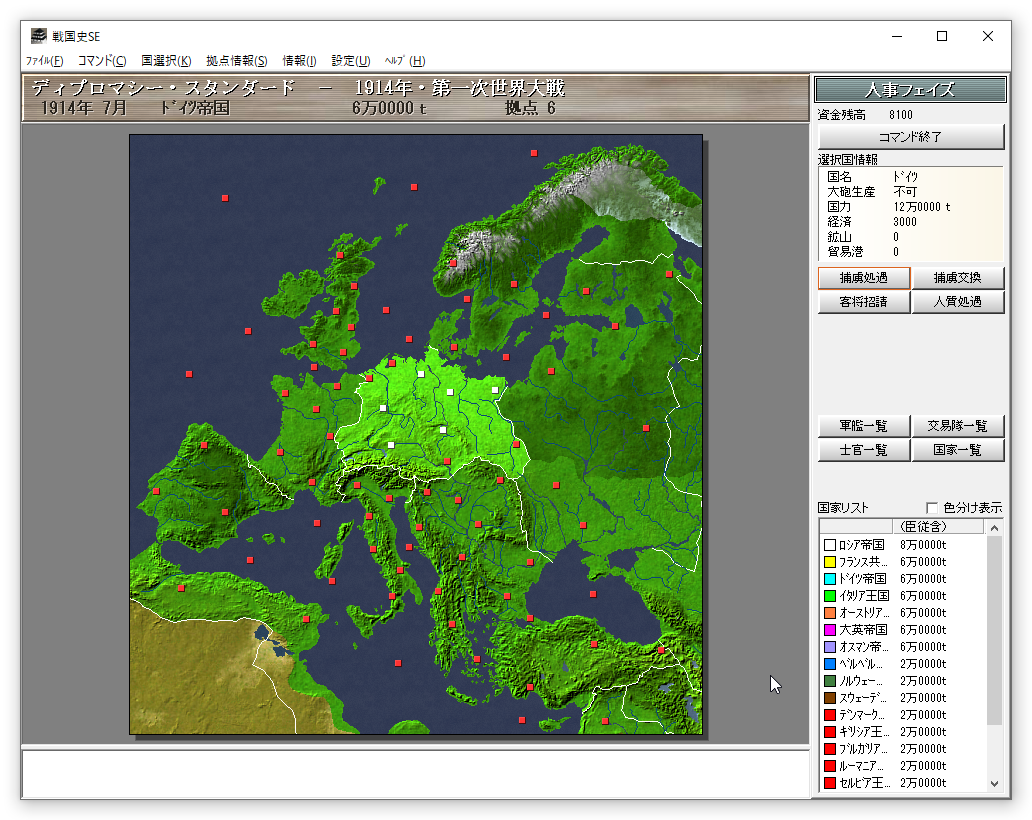The width and height of the screenshot is (1032, 820).
Task: Click the dark green ノルウェー color square
Action: 829,681
